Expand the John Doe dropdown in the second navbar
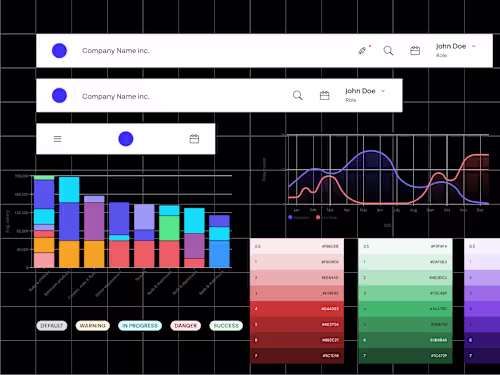500x375 pixels. (383, 91)
